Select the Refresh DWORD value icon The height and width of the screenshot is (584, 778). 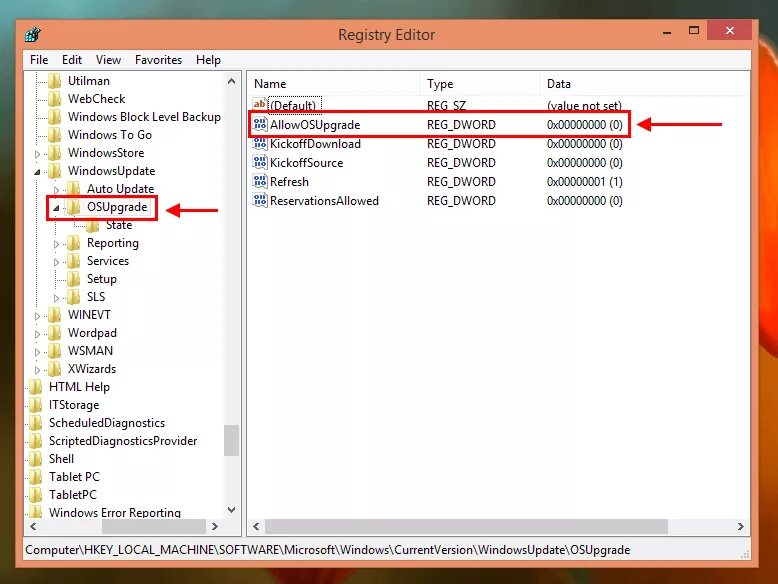tap(260, 181)
